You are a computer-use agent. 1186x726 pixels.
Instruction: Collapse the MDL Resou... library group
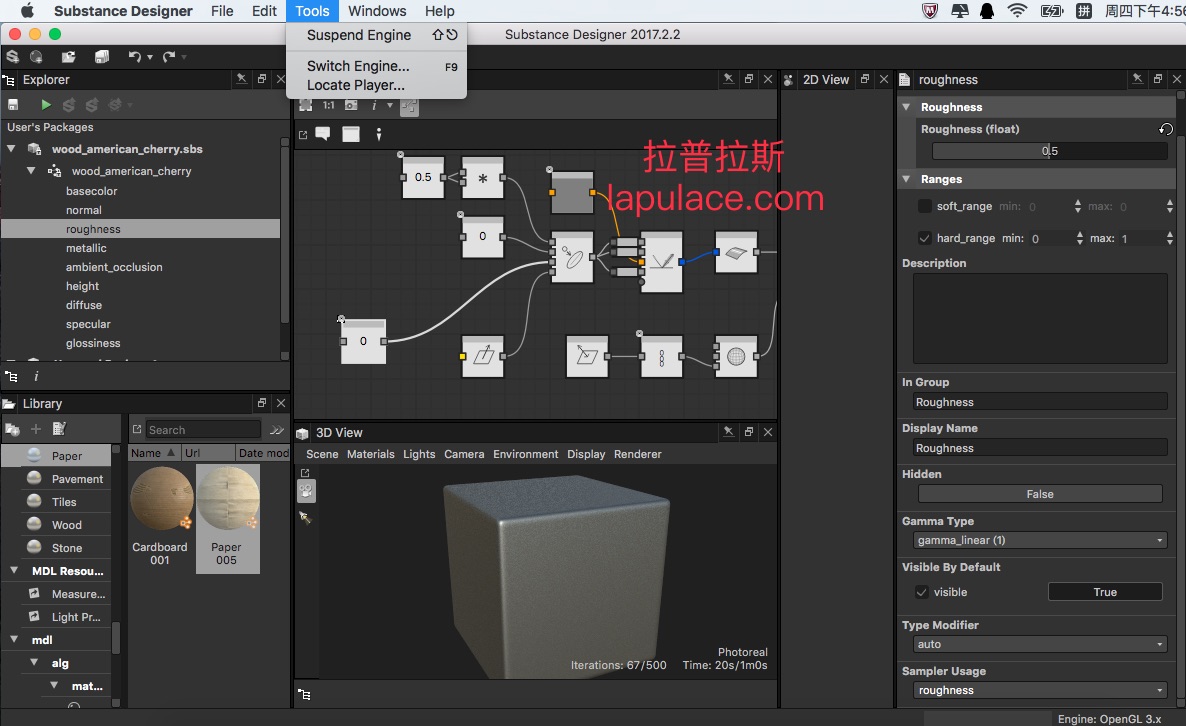pyautogui.click(x=14, y=570)
